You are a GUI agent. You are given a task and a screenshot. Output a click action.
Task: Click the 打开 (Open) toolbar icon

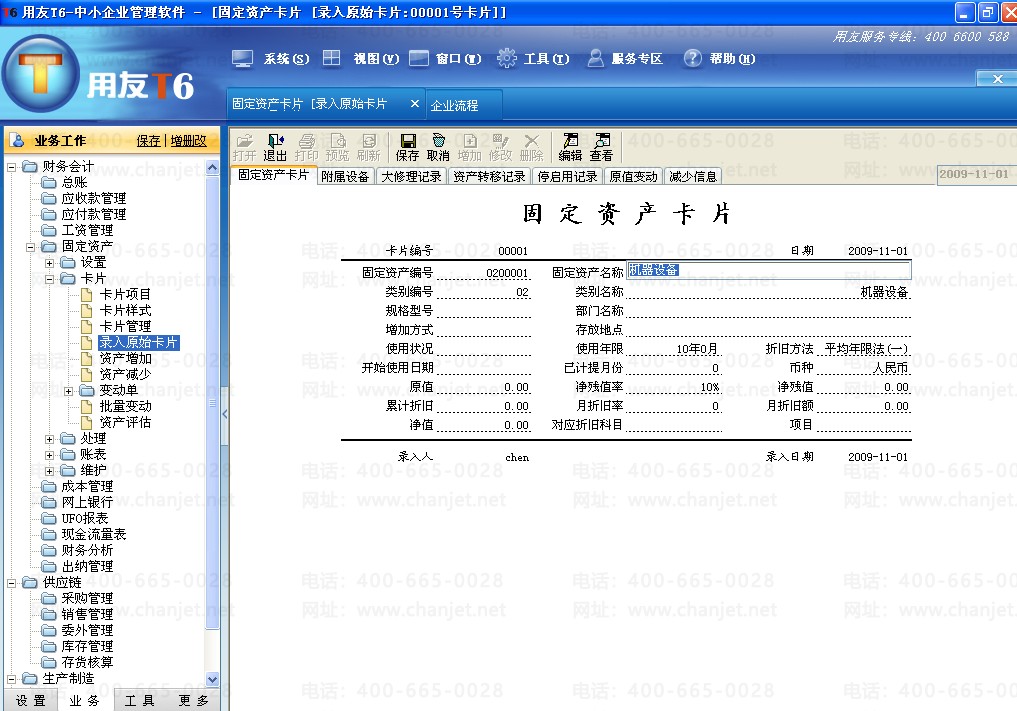click(x=245, y=148)
